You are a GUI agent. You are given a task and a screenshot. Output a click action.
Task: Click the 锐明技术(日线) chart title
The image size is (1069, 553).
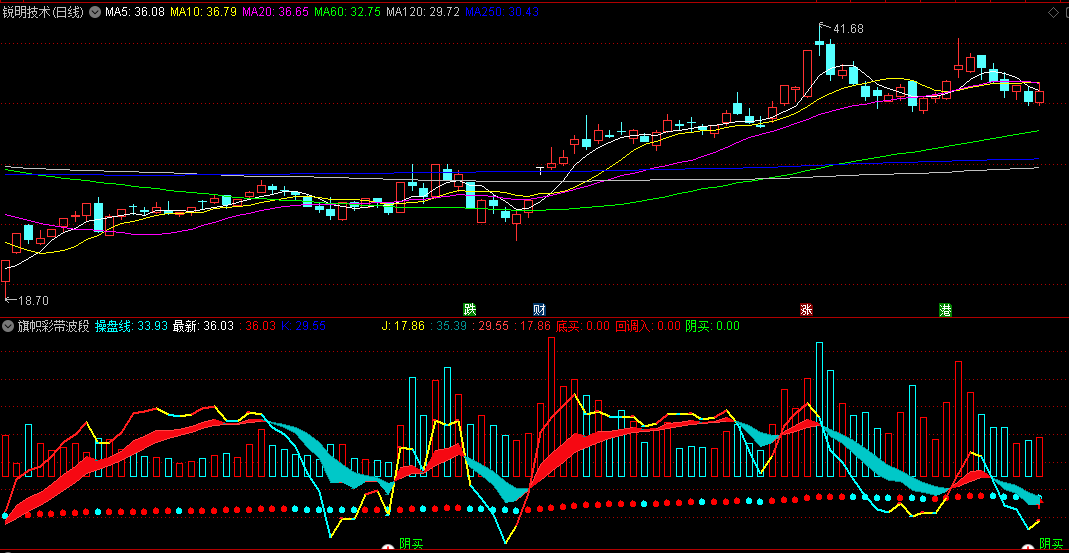43,12
